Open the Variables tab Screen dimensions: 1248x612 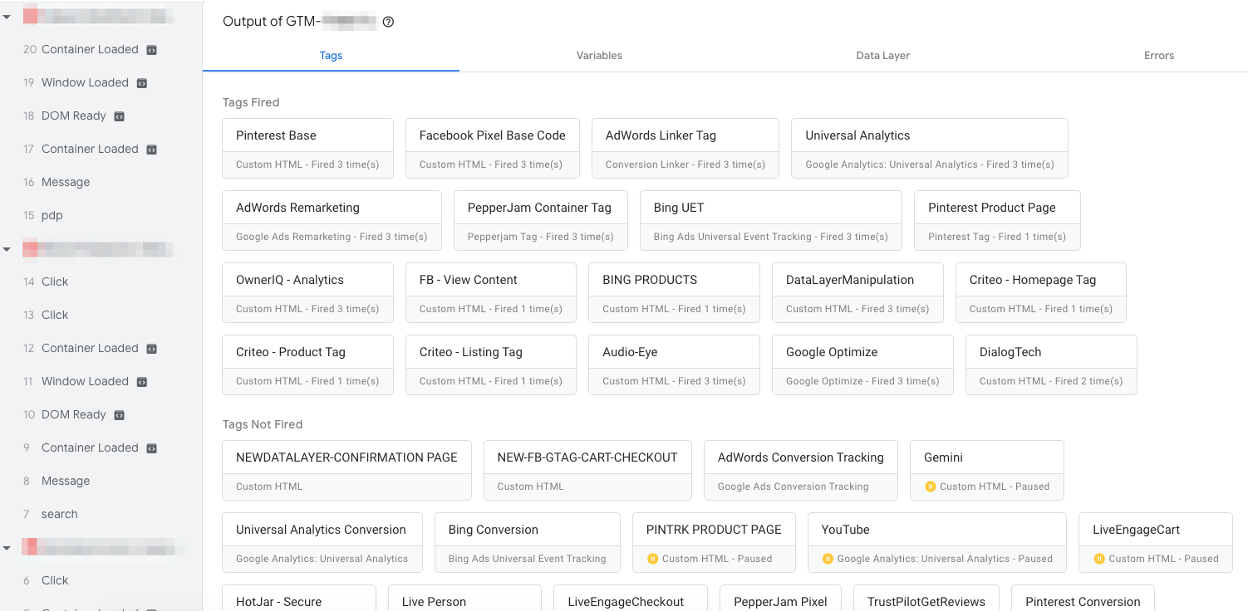[599, 56]
